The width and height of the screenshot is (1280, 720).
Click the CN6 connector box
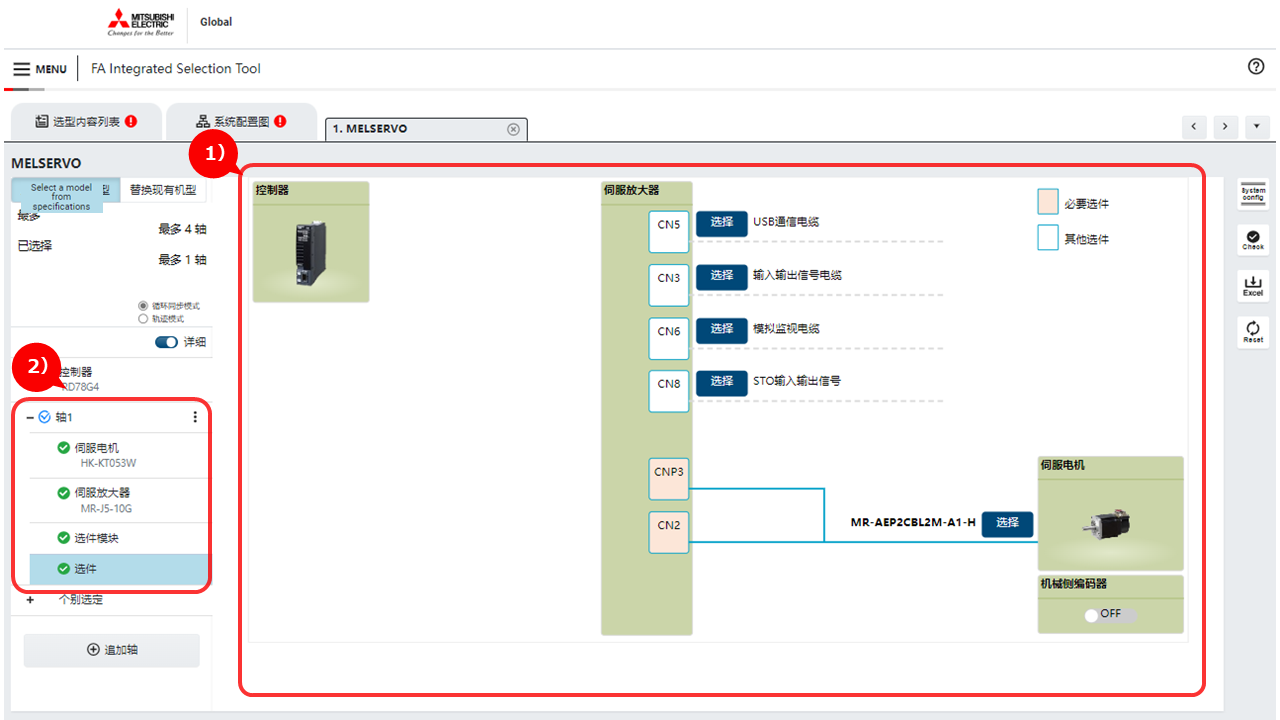(669, 338)
